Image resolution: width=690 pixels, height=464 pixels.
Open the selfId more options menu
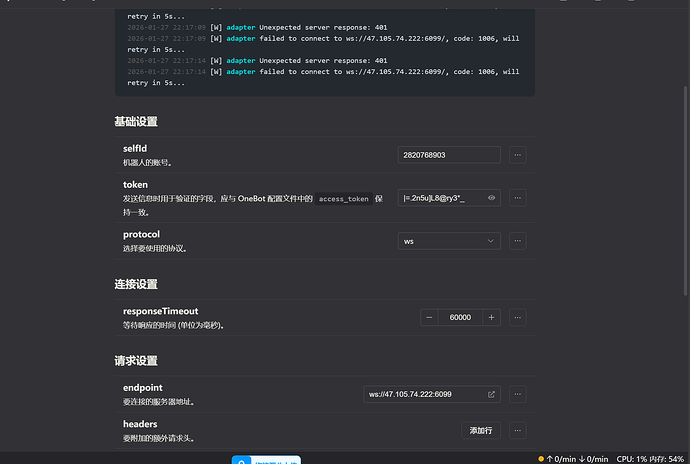click(517, 155)
